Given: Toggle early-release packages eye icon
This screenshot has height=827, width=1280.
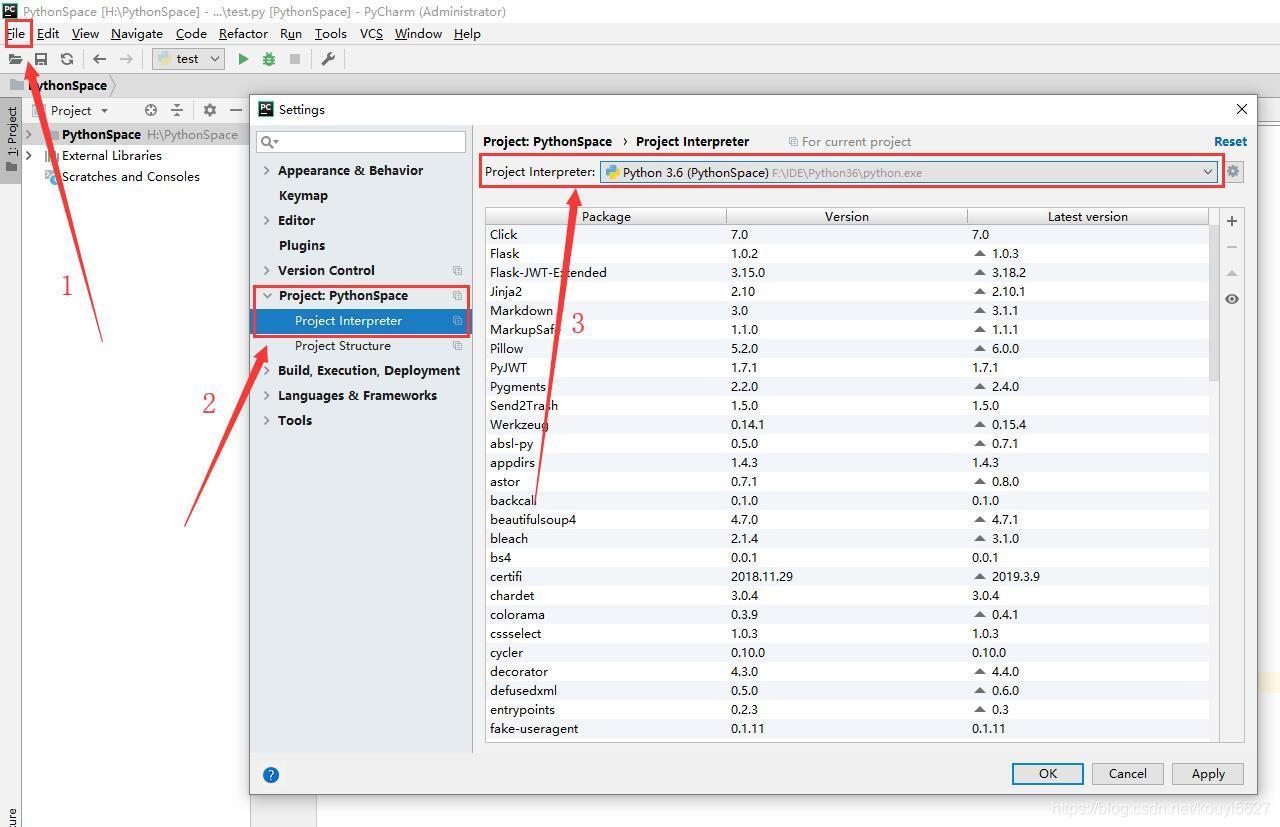Looking at the screenshot, I should click(x=1232, y=299).
